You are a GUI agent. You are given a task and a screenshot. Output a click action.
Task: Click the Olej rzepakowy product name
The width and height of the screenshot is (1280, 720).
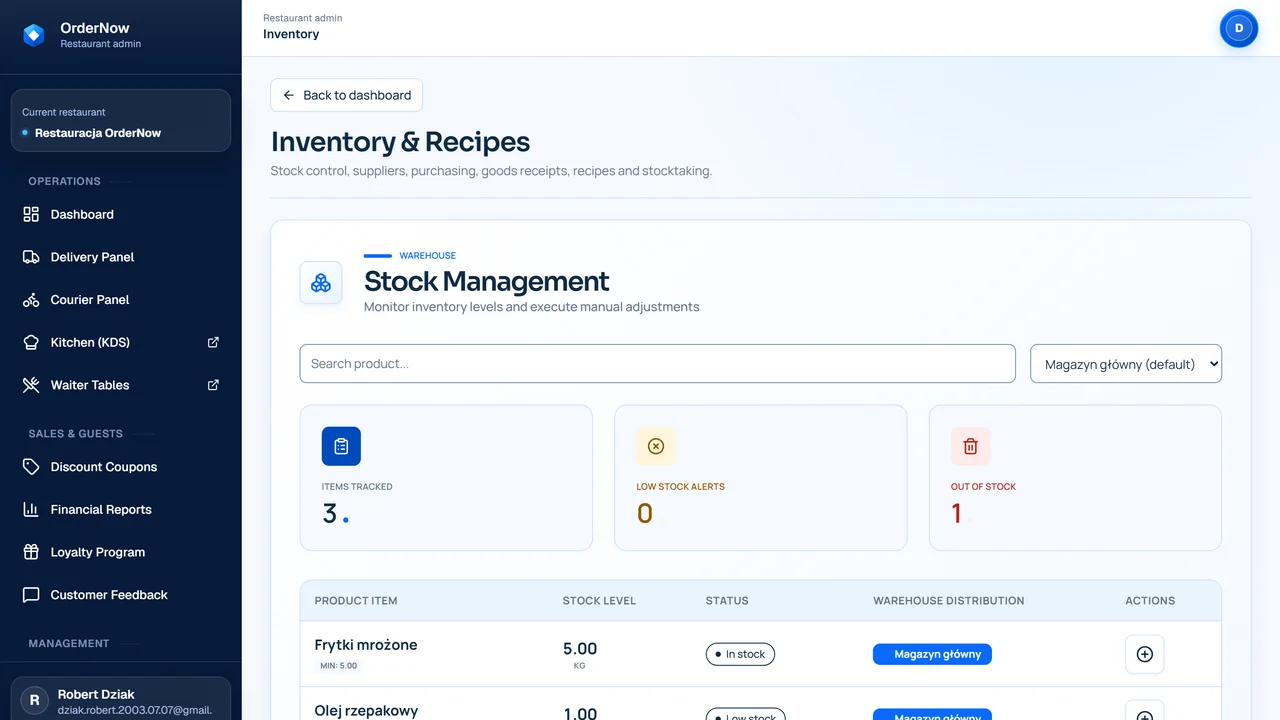(366, 711)
